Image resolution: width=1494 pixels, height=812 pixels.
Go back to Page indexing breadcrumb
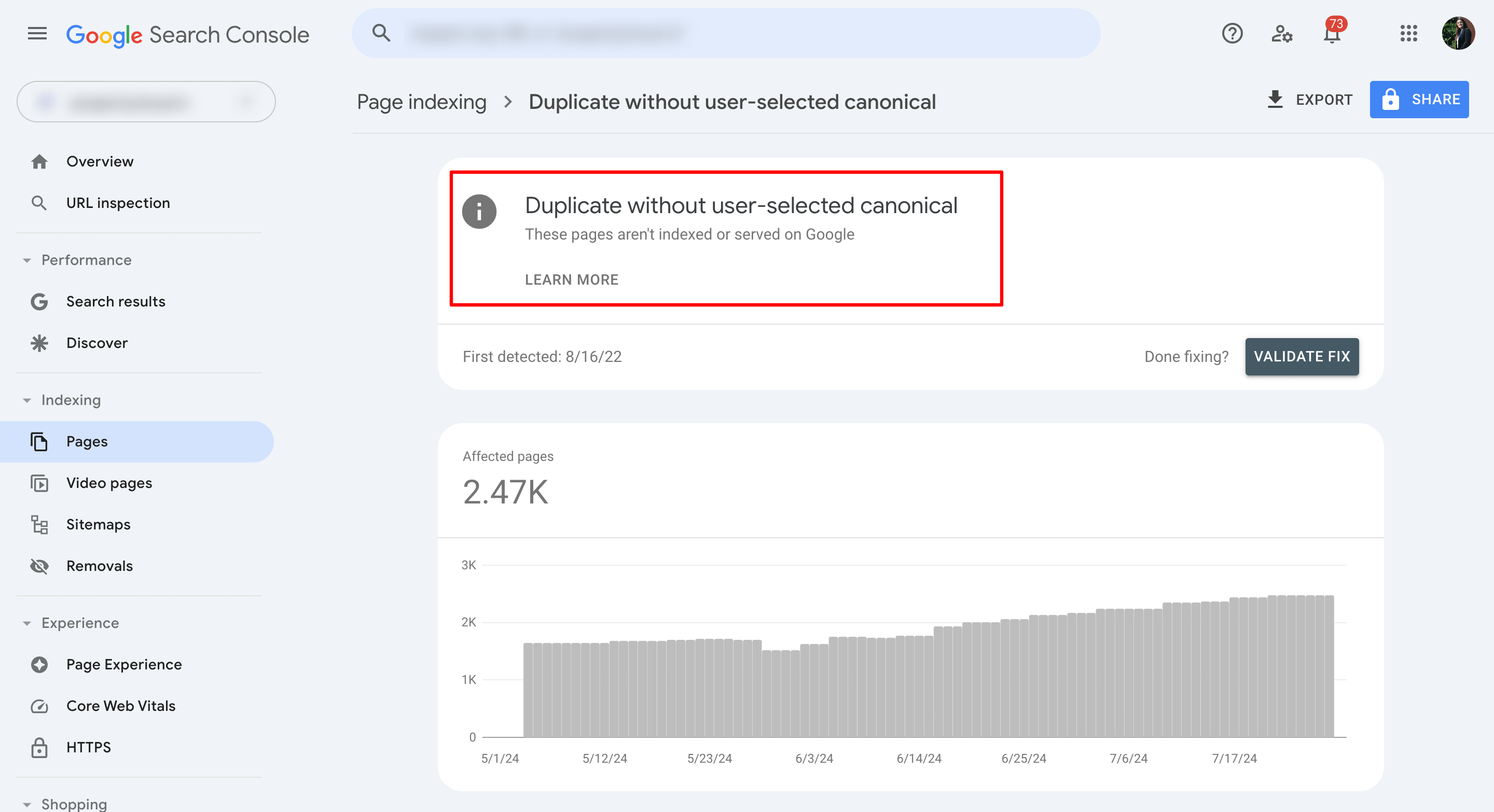(422, 102)
